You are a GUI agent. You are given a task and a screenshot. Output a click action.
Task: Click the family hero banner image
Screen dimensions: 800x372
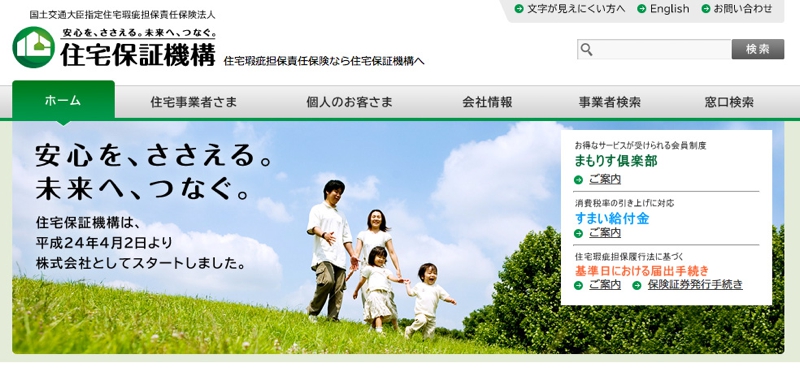point(286,237)
